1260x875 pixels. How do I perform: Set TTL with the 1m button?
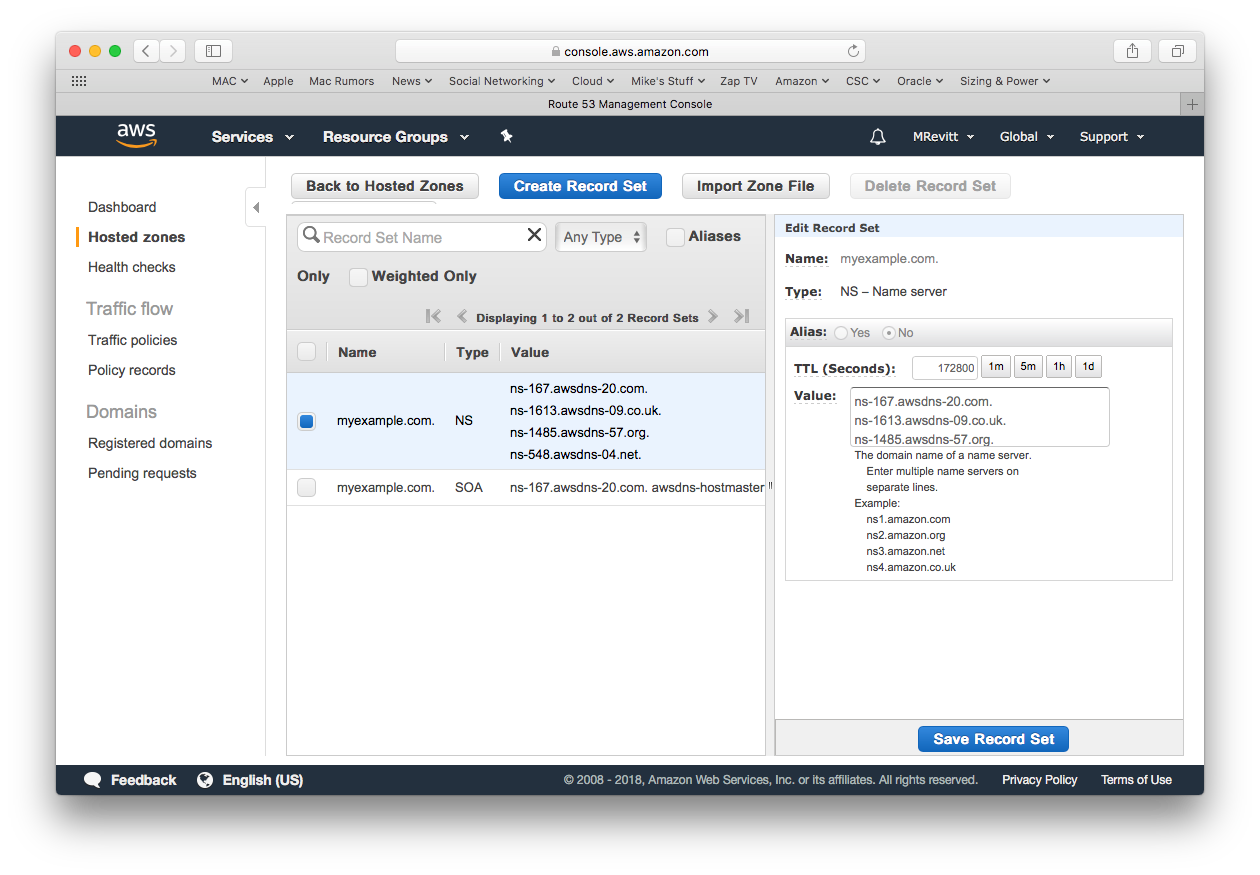coord(996,367)
